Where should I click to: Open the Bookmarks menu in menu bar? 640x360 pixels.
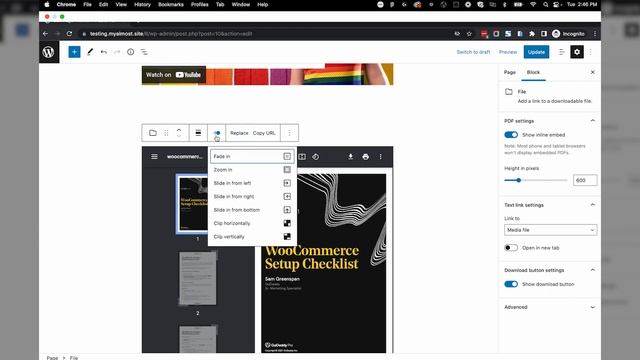click(171, 4)
